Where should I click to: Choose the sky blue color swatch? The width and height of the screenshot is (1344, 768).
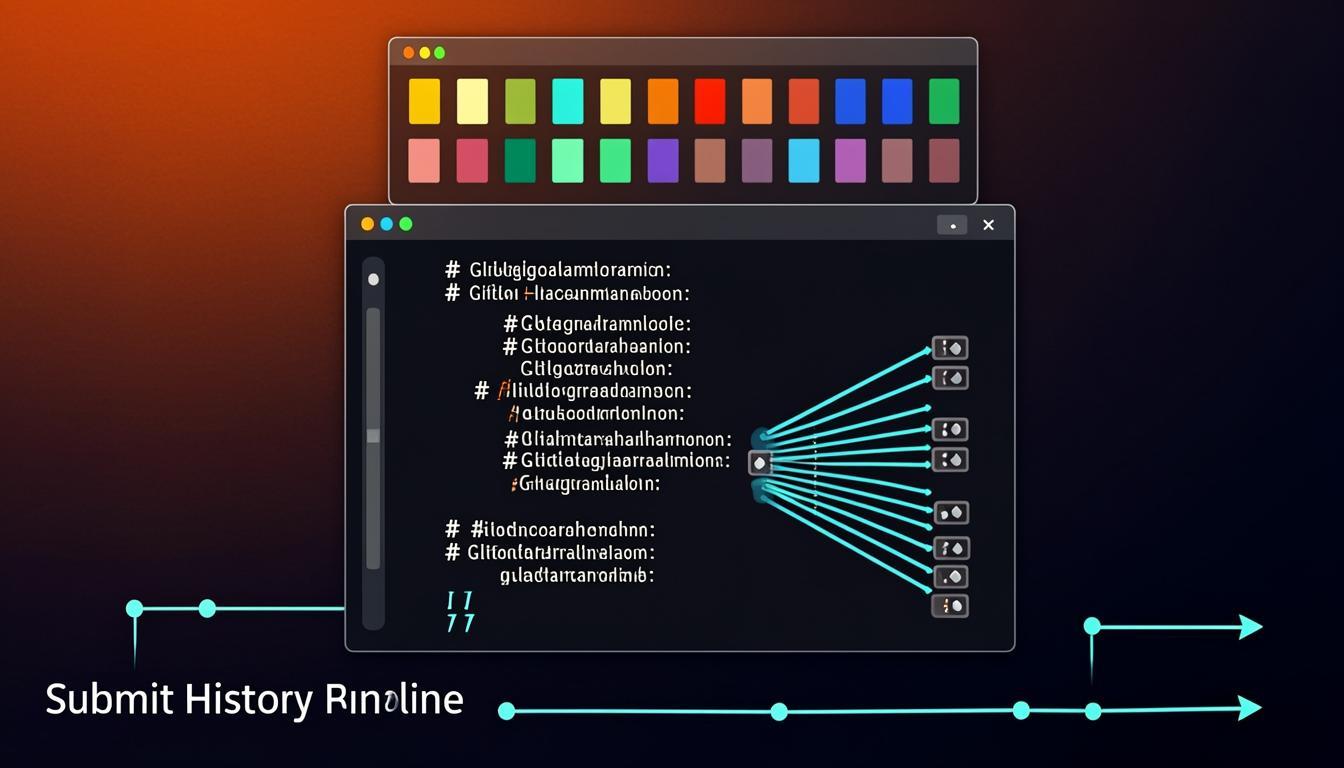click(803, 160)
